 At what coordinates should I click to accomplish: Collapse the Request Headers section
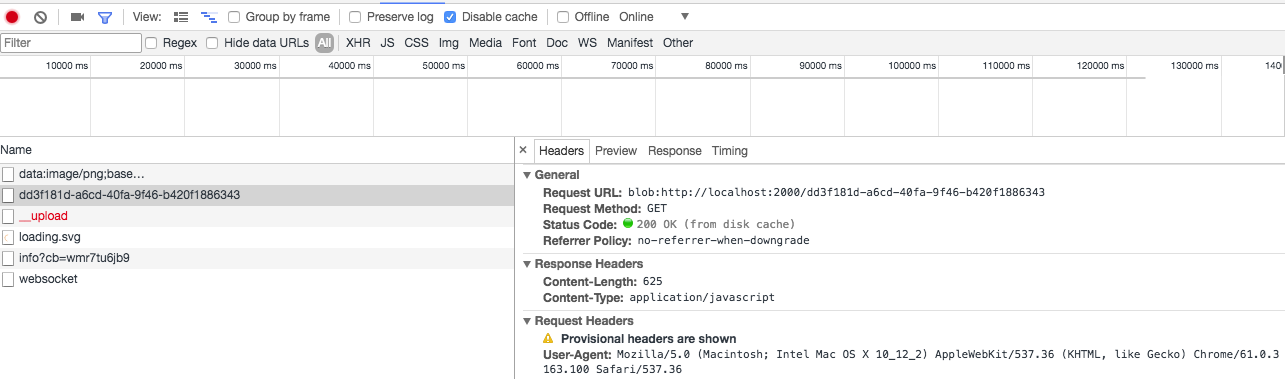click(527, 321)
